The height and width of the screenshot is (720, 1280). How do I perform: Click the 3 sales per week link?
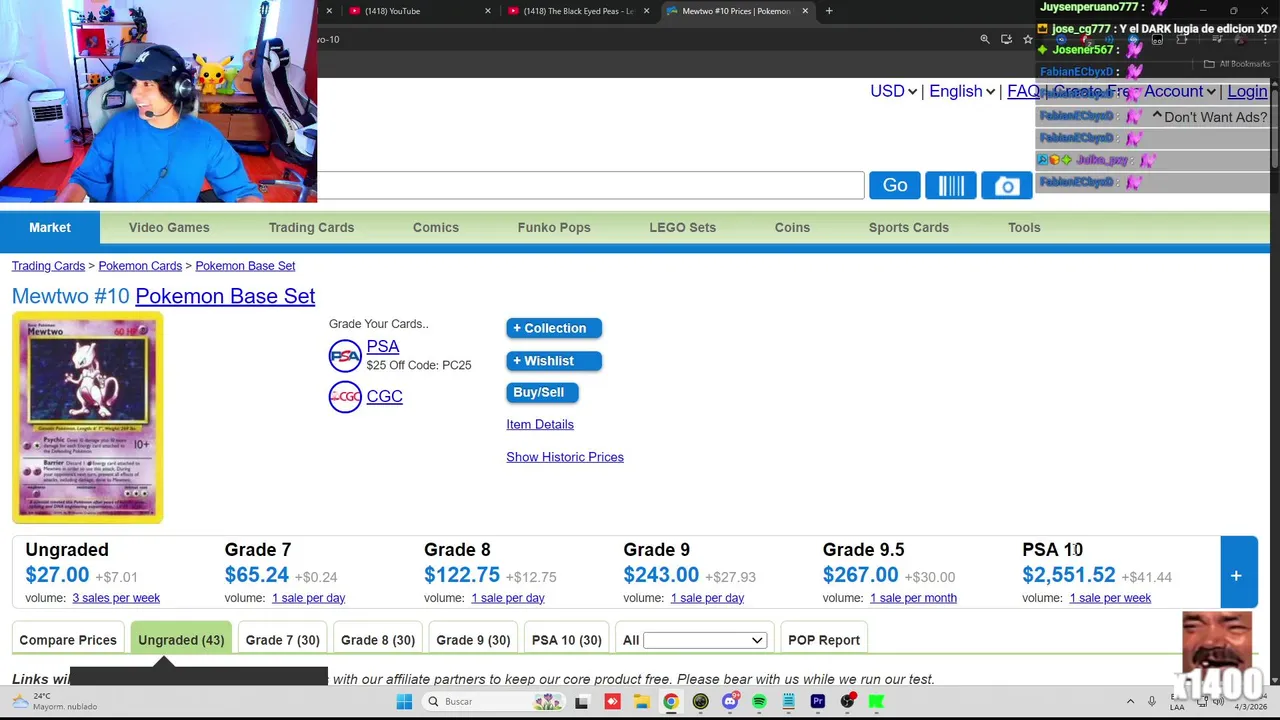pyautogui.click(x=116, y=598)
